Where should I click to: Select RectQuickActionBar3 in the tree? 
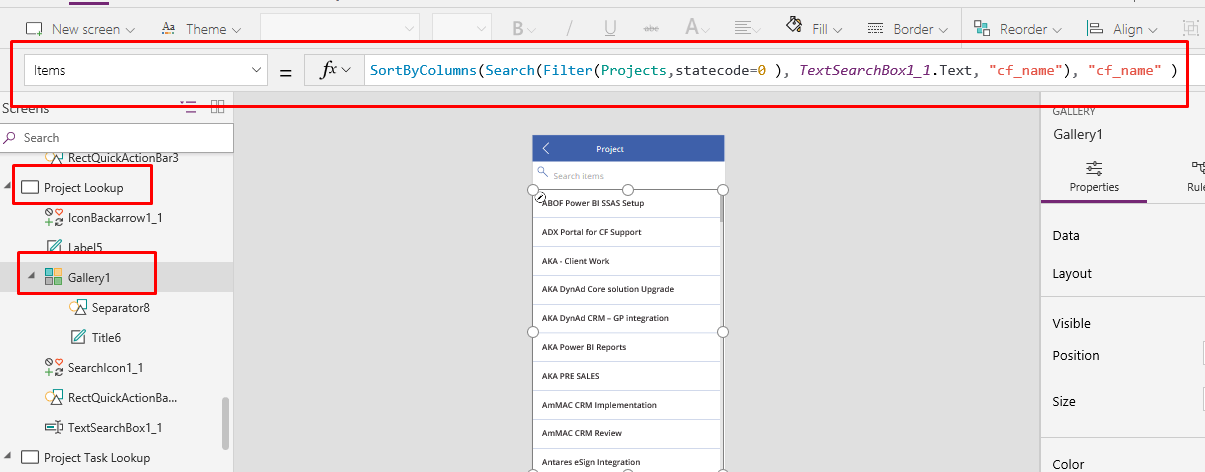pos(123,158)
